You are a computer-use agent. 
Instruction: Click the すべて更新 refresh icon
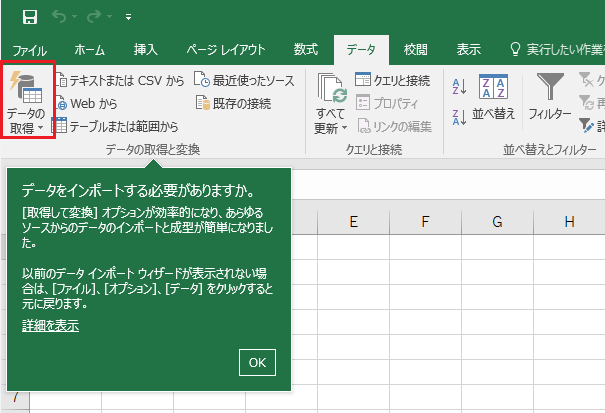(x=332, y=88)
